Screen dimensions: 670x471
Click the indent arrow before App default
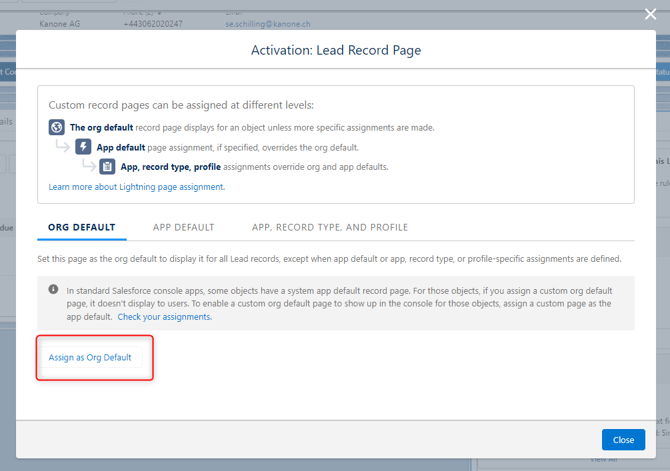click(63, 147)
